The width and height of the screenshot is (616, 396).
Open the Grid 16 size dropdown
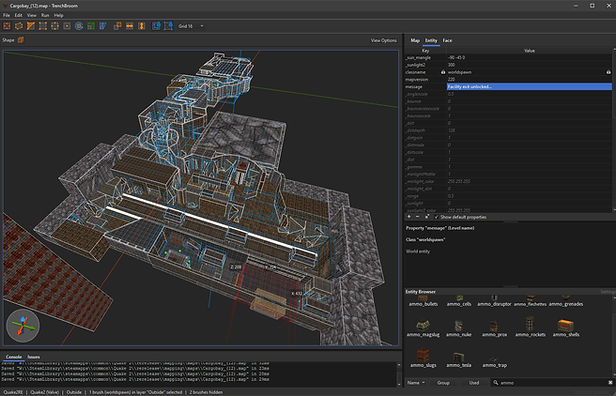pos(191,26)
